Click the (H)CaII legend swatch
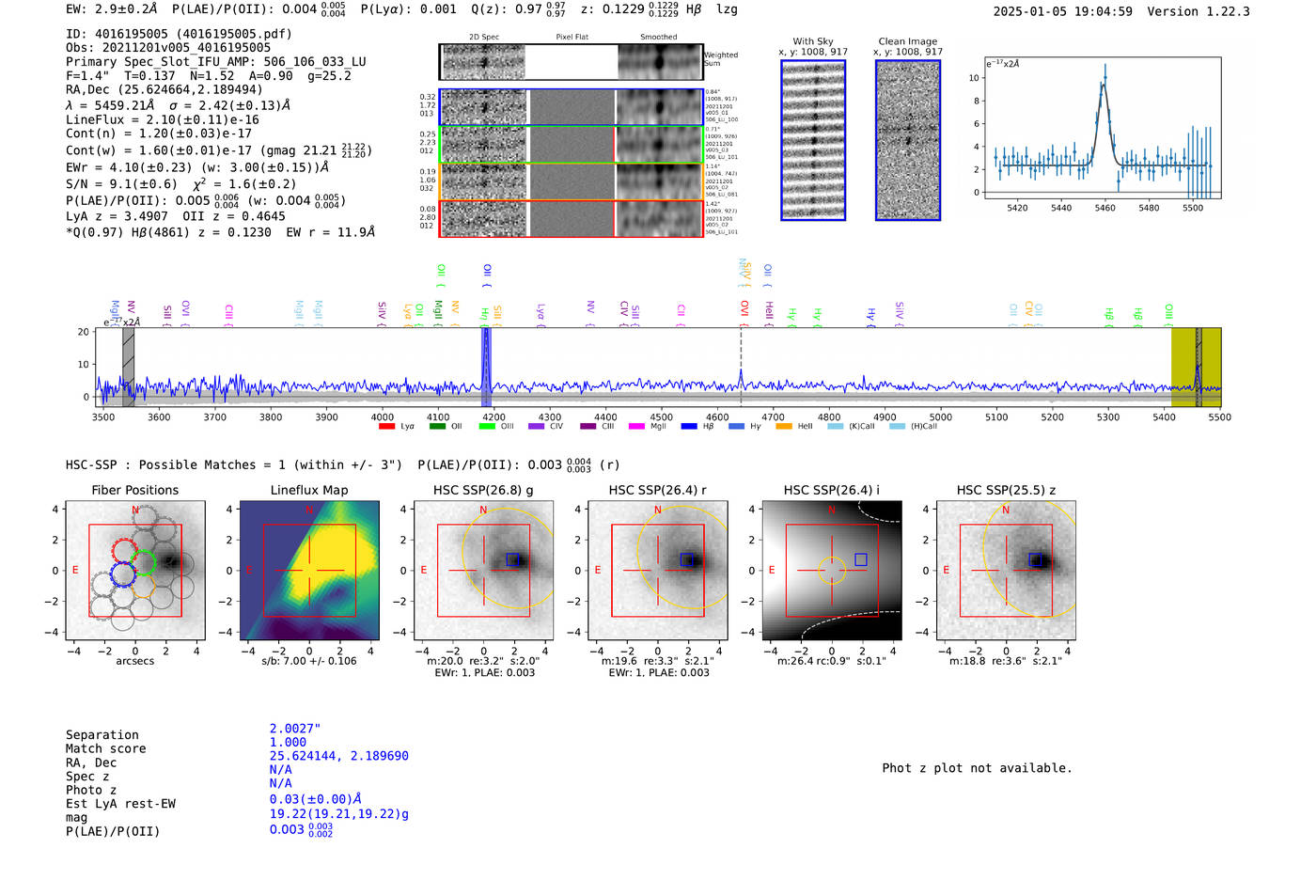This screenshot has width=1316, height=896. click(897, 426)
